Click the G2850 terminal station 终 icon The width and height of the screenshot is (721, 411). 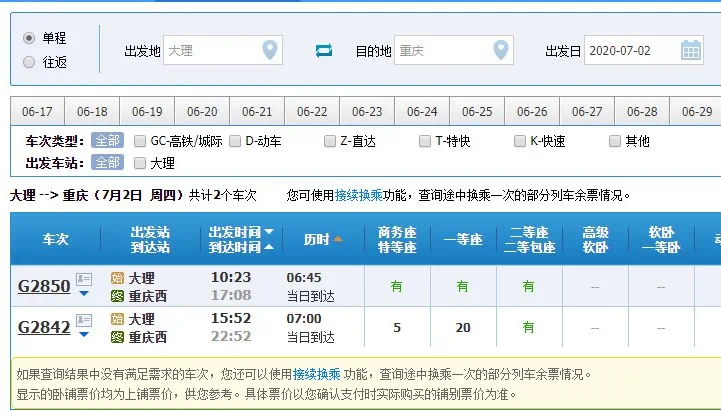pyautogui.click(x=117, y=296)
